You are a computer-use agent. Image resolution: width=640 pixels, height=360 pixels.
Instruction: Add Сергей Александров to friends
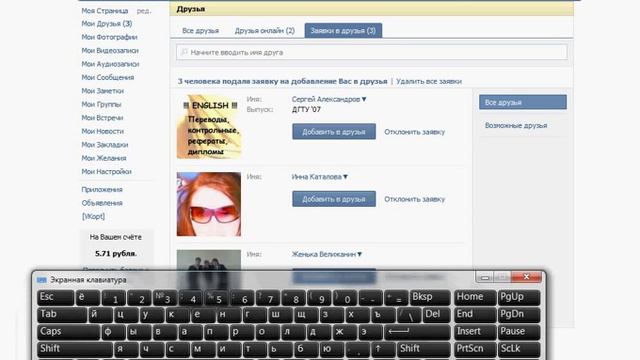pyautogui.click(x=334, y=132)
